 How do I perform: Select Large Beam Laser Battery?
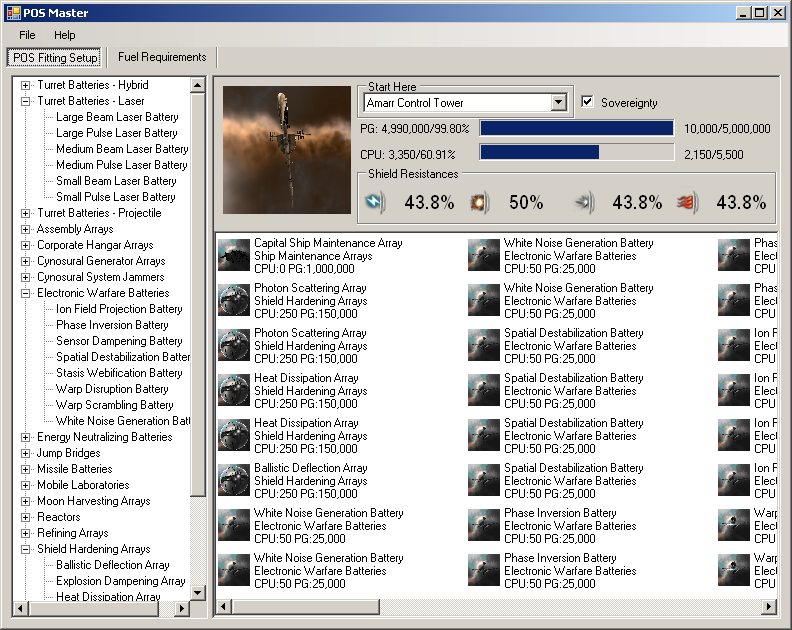[117, 117]
